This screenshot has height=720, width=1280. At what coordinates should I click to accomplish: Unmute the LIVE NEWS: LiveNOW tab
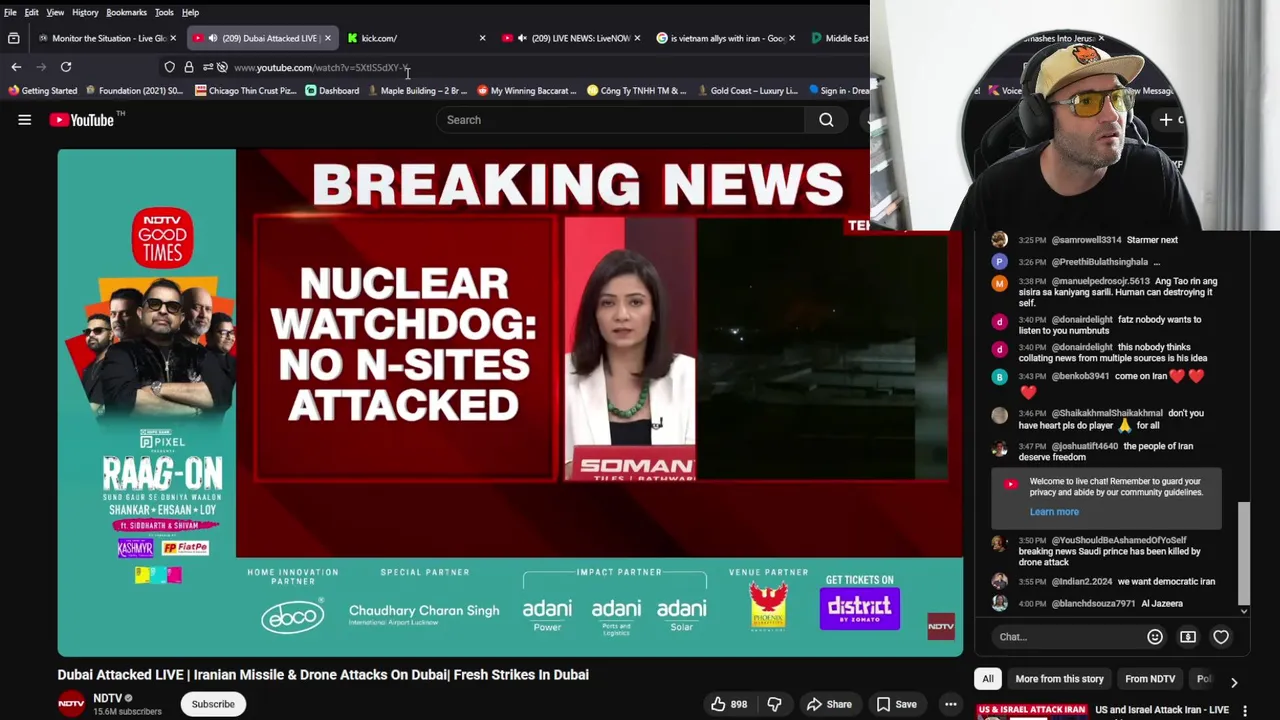[522, 38]
